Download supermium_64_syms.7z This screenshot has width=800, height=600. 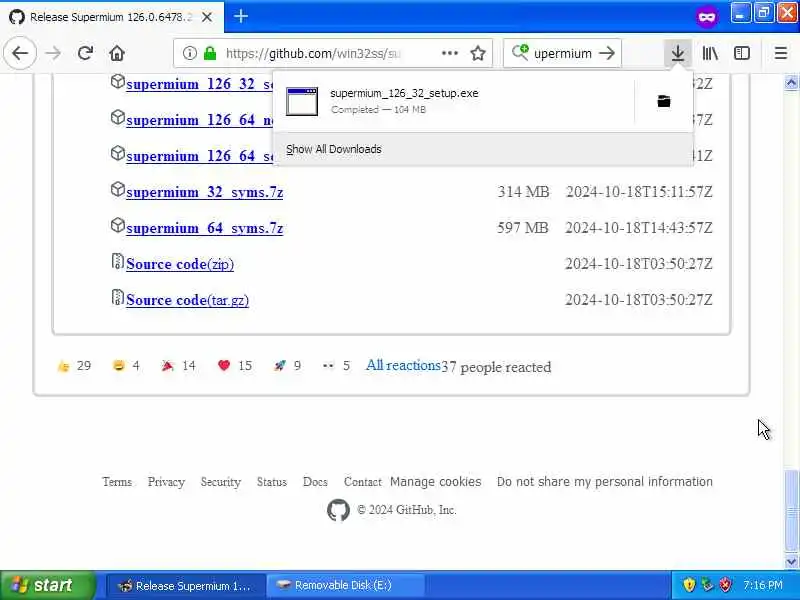(x=204, y=228)
